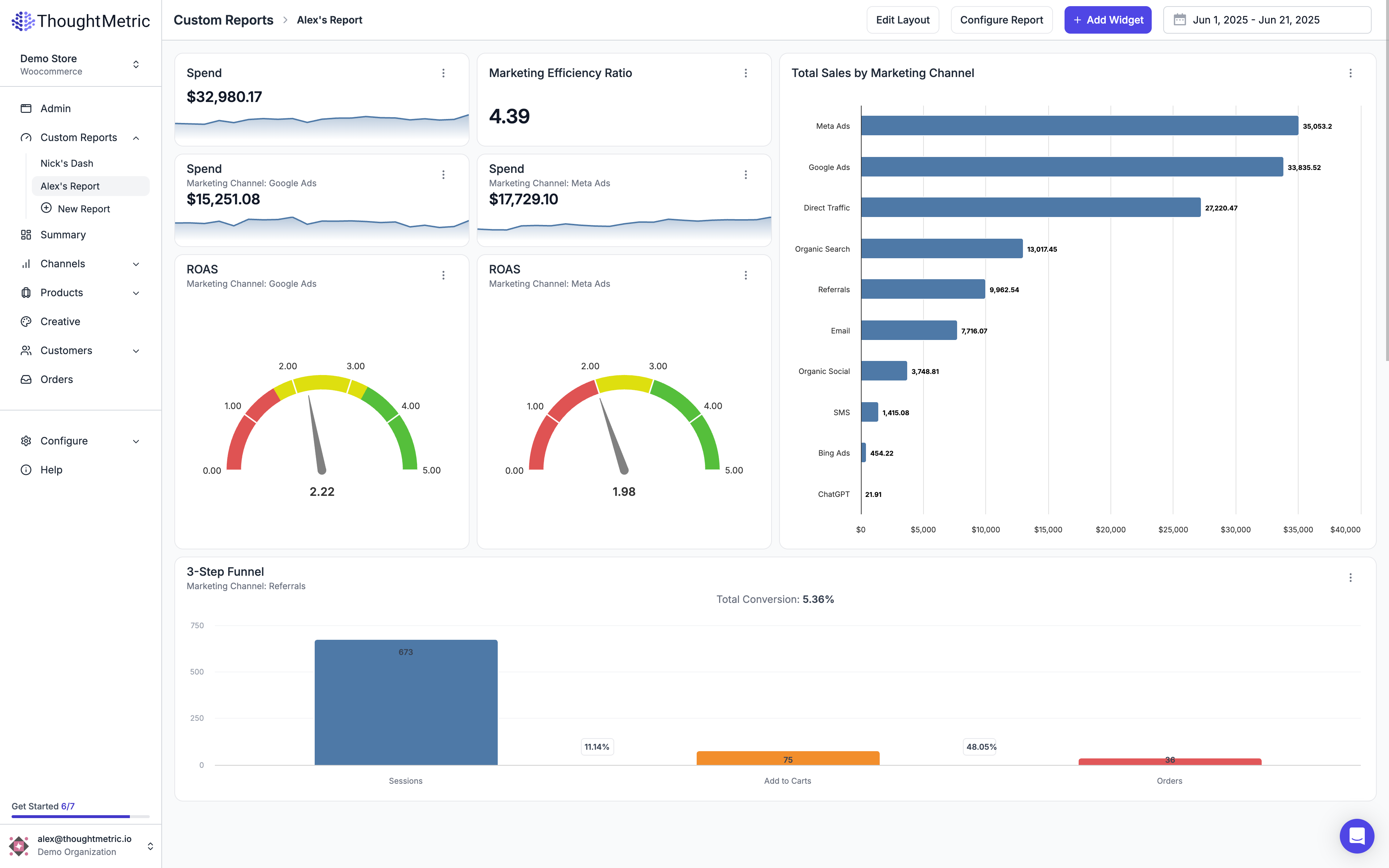The width and height of the screenshot is (1389, 868).
Task: Click three-dot menu on Total Sales chart
Action: pos(1350,73)
